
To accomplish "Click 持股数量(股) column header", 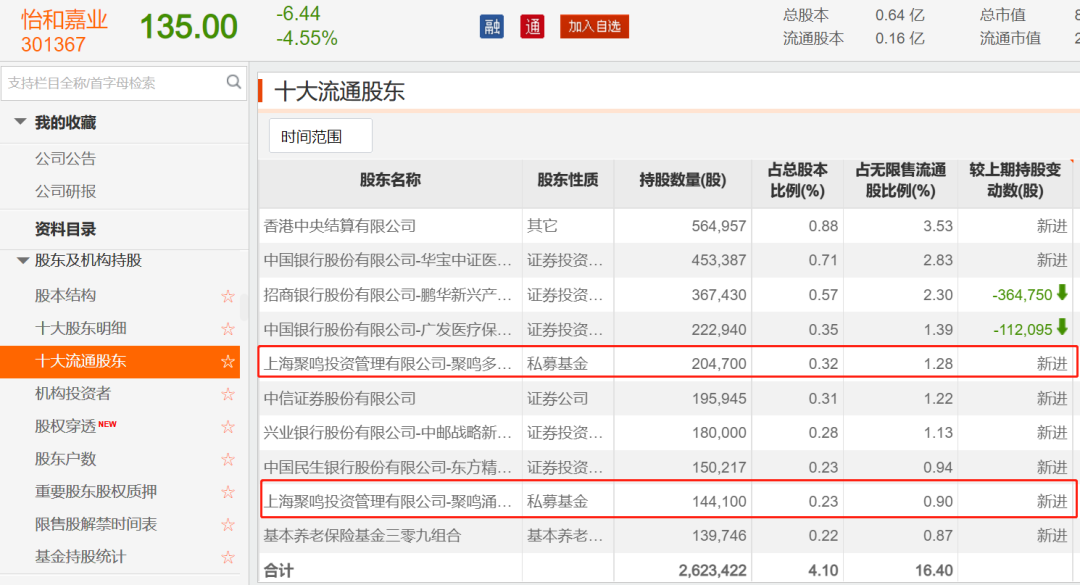I will tap(683, 181).
